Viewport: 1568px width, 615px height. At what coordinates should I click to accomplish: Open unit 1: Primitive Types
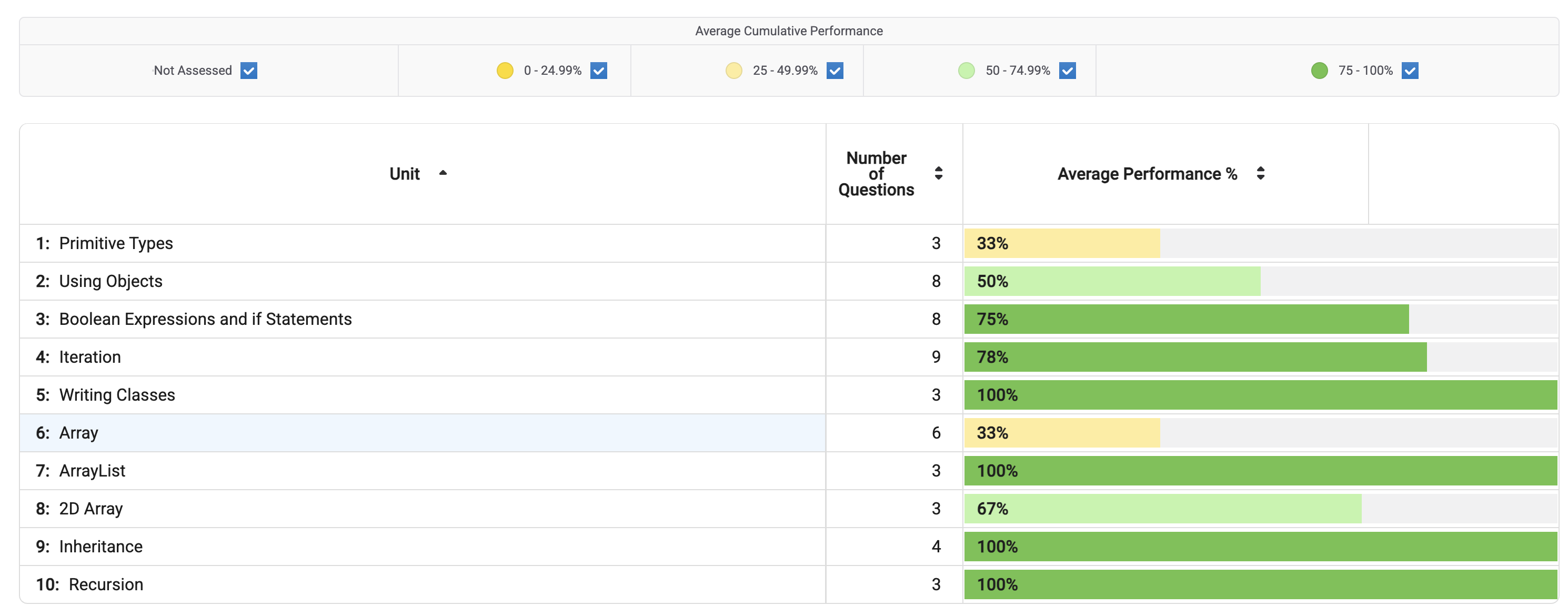[x=116, y=244]
